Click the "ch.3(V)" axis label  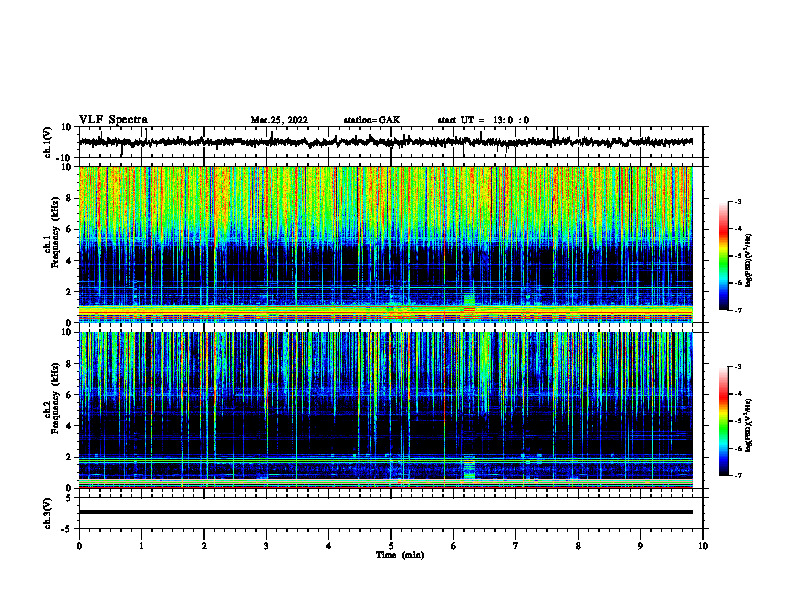[48, 513]
